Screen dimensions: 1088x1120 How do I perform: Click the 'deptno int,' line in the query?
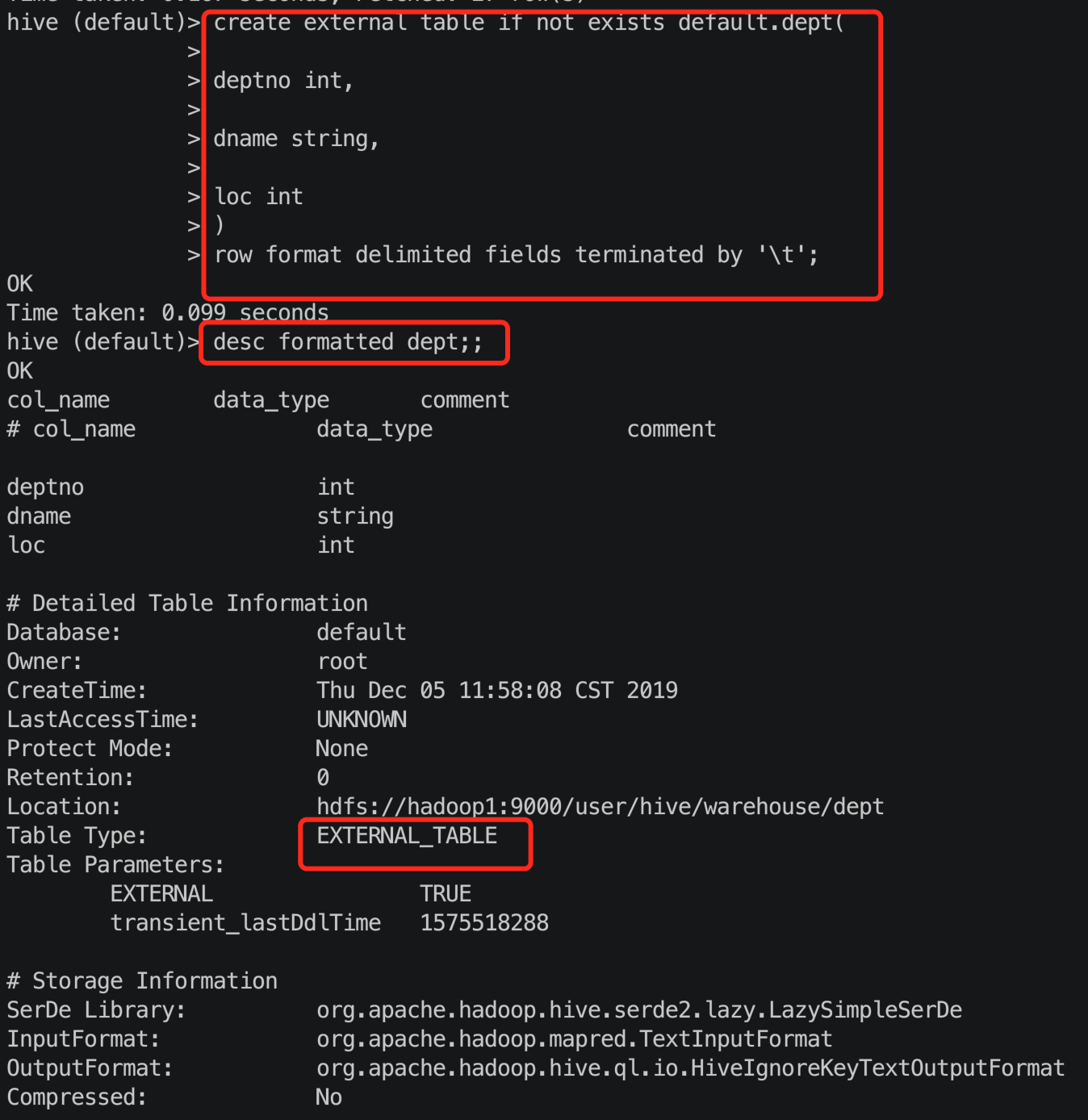point(283,81)
